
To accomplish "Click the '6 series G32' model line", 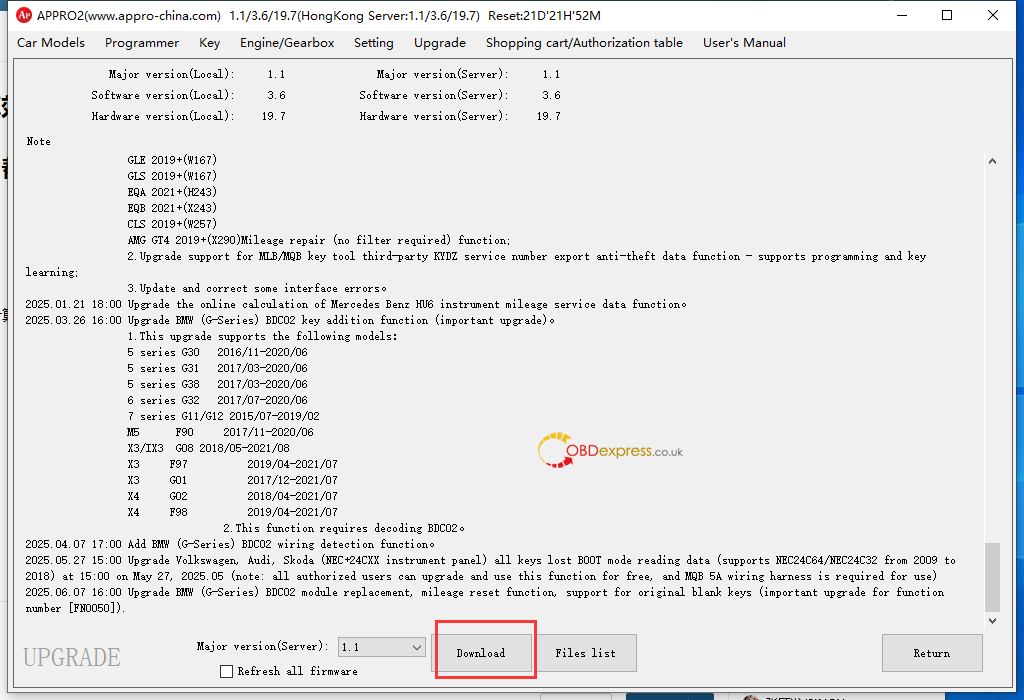I will tap(217, 400).
